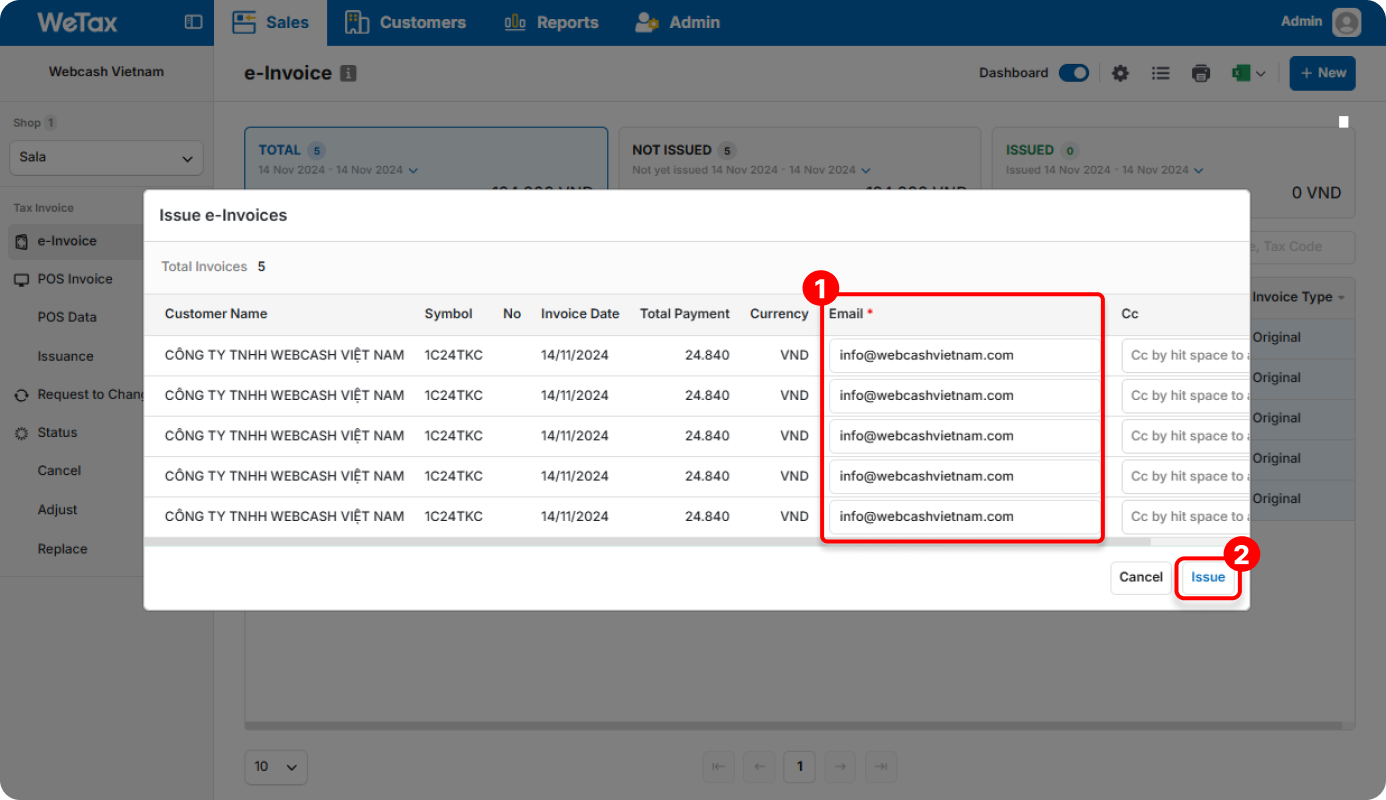The width and height of the screenshot is (1386, 800).
Task: Go to last page pagination icon
Action: [x=881, y=767]
